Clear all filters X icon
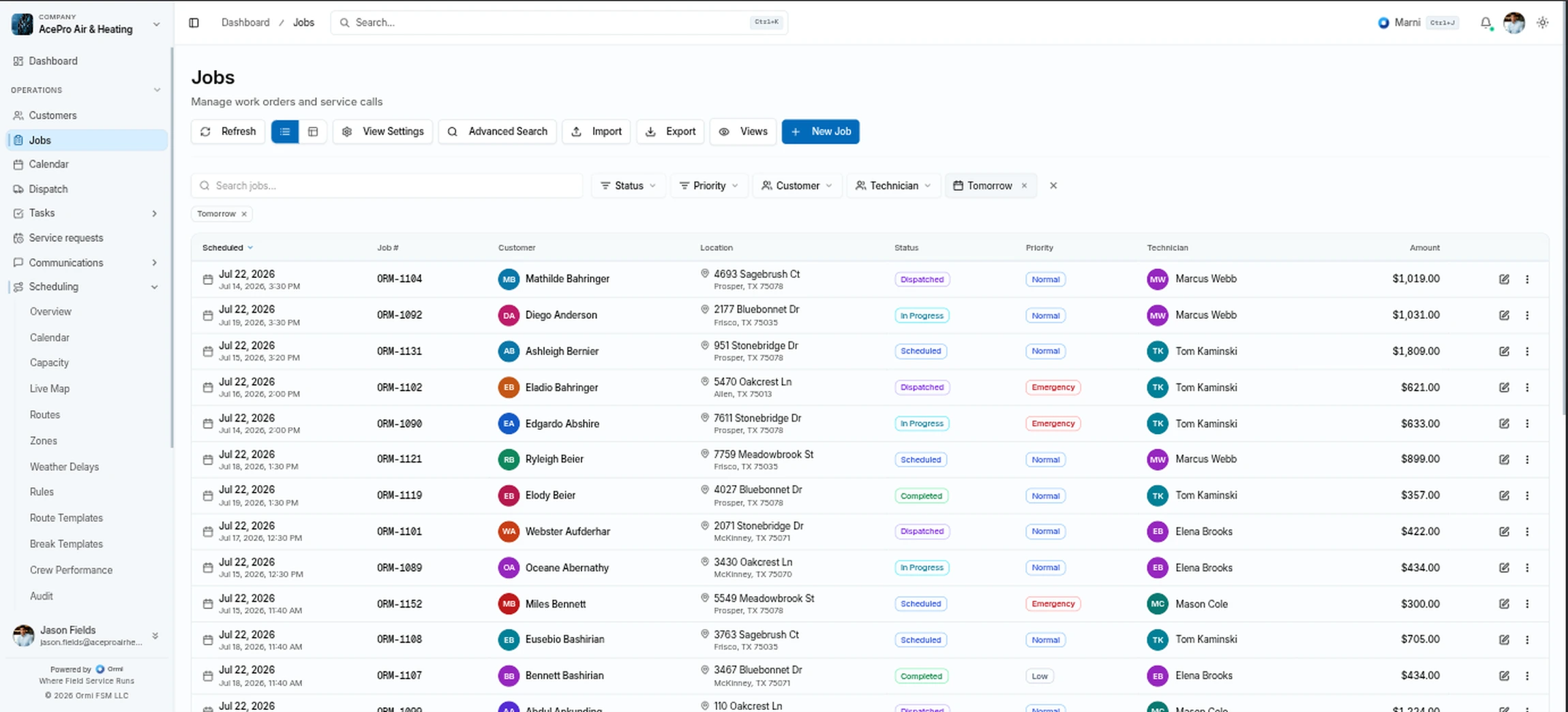1568x712 pixels. (1053, 185)
